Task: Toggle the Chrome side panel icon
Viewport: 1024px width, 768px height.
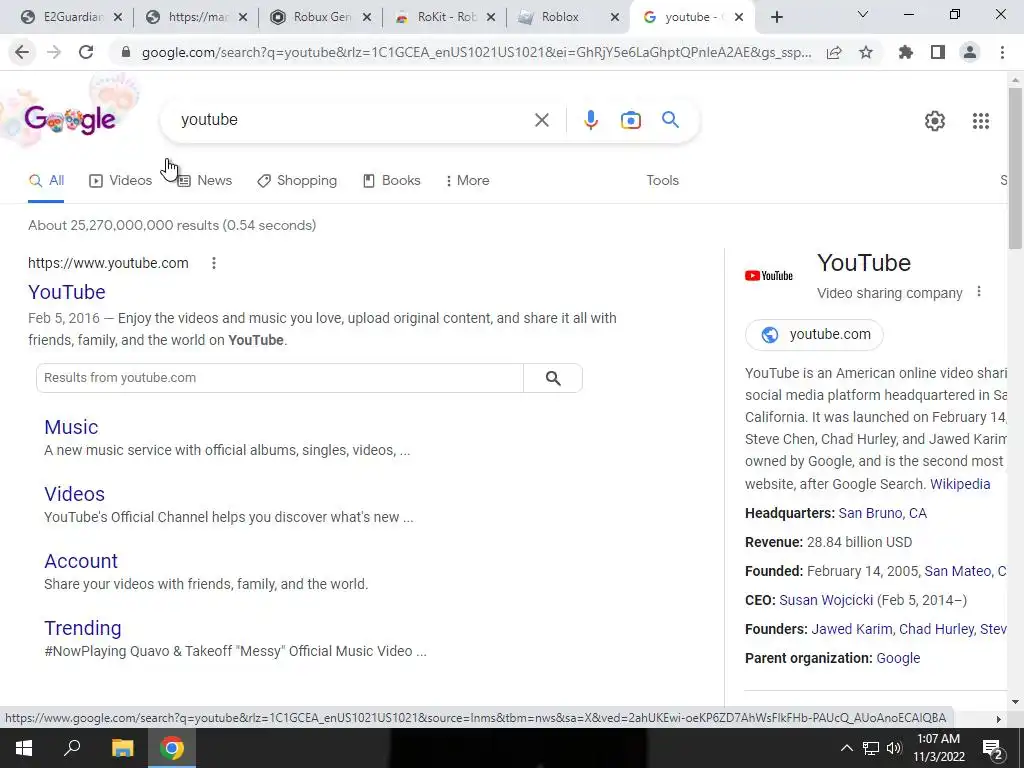Action: tap(938, 52)
